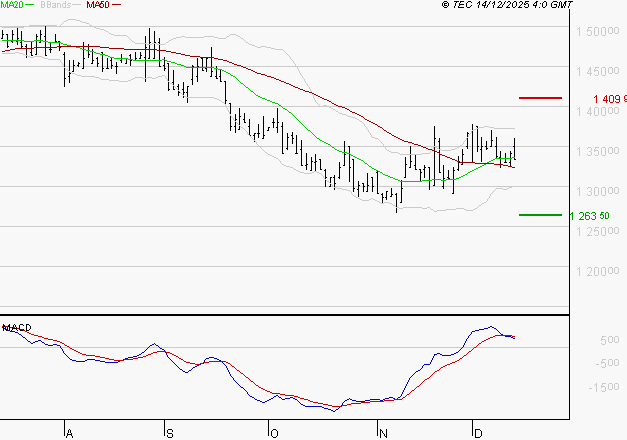627x440 pixels.
Task: Click the TEC 14/12/2025 timestamp text
Action: tap(507, 5)
